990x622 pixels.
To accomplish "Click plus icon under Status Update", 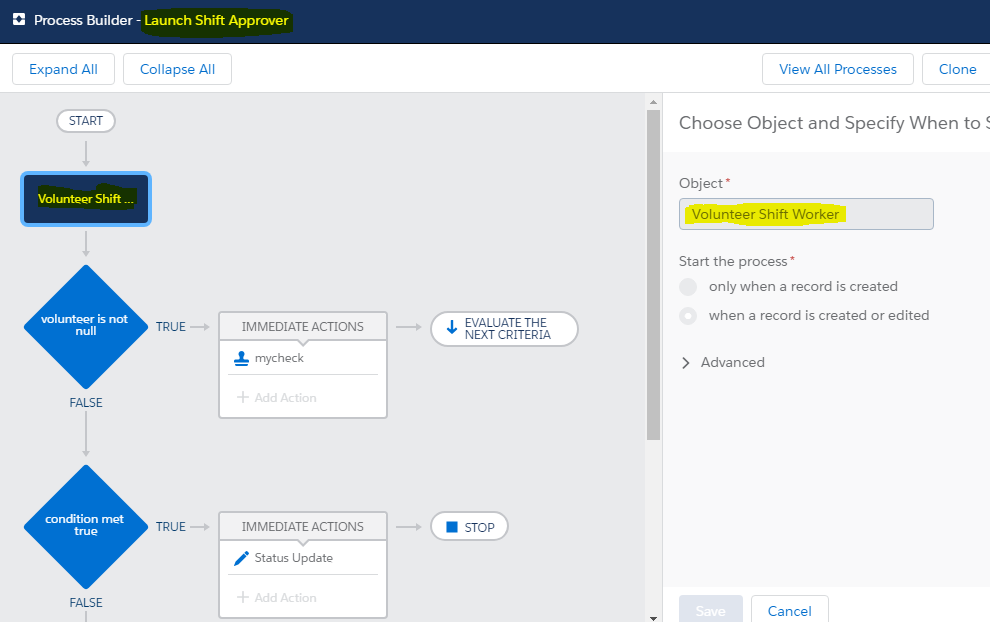I will 243,598.
